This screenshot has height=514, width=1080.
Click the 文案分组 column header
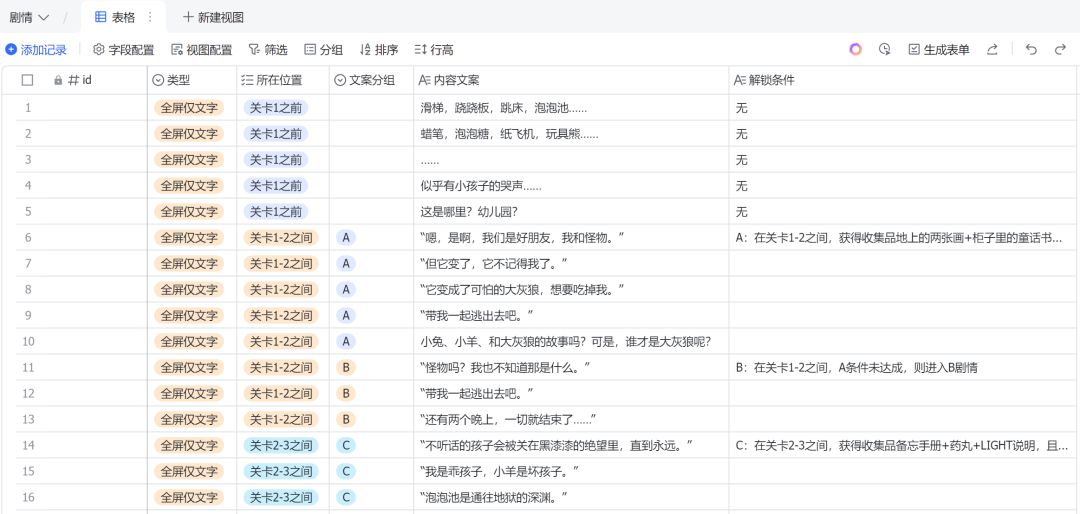click(371, 80)
